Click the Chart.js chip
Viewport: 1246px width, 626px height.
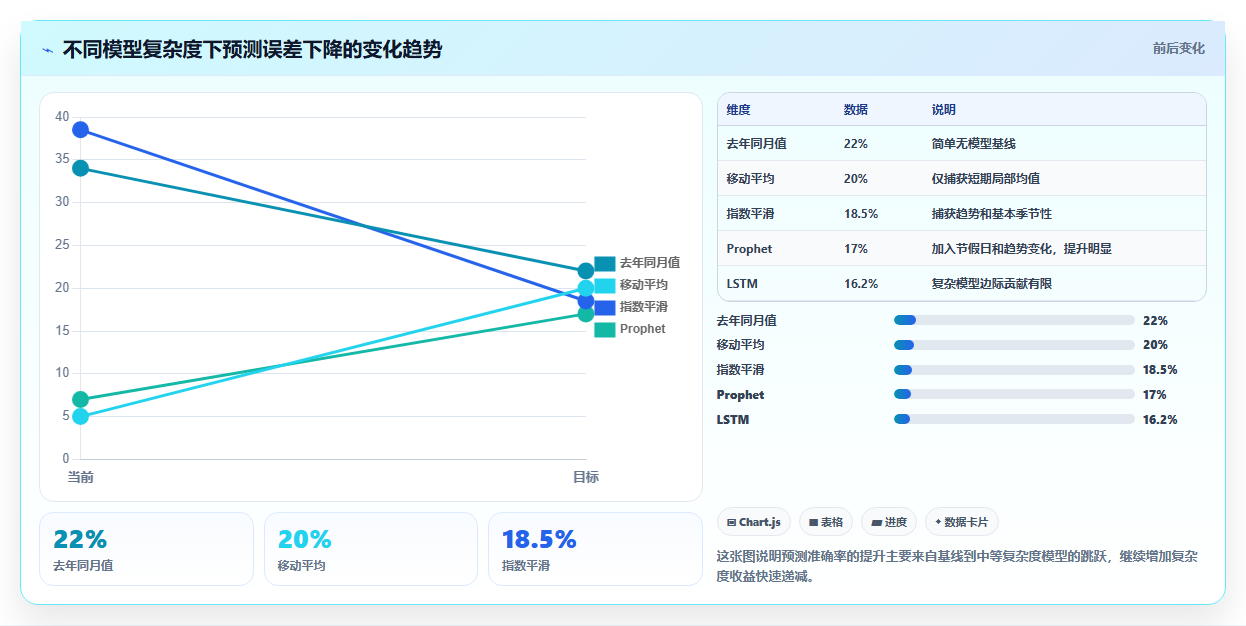[x=754, y=522]
